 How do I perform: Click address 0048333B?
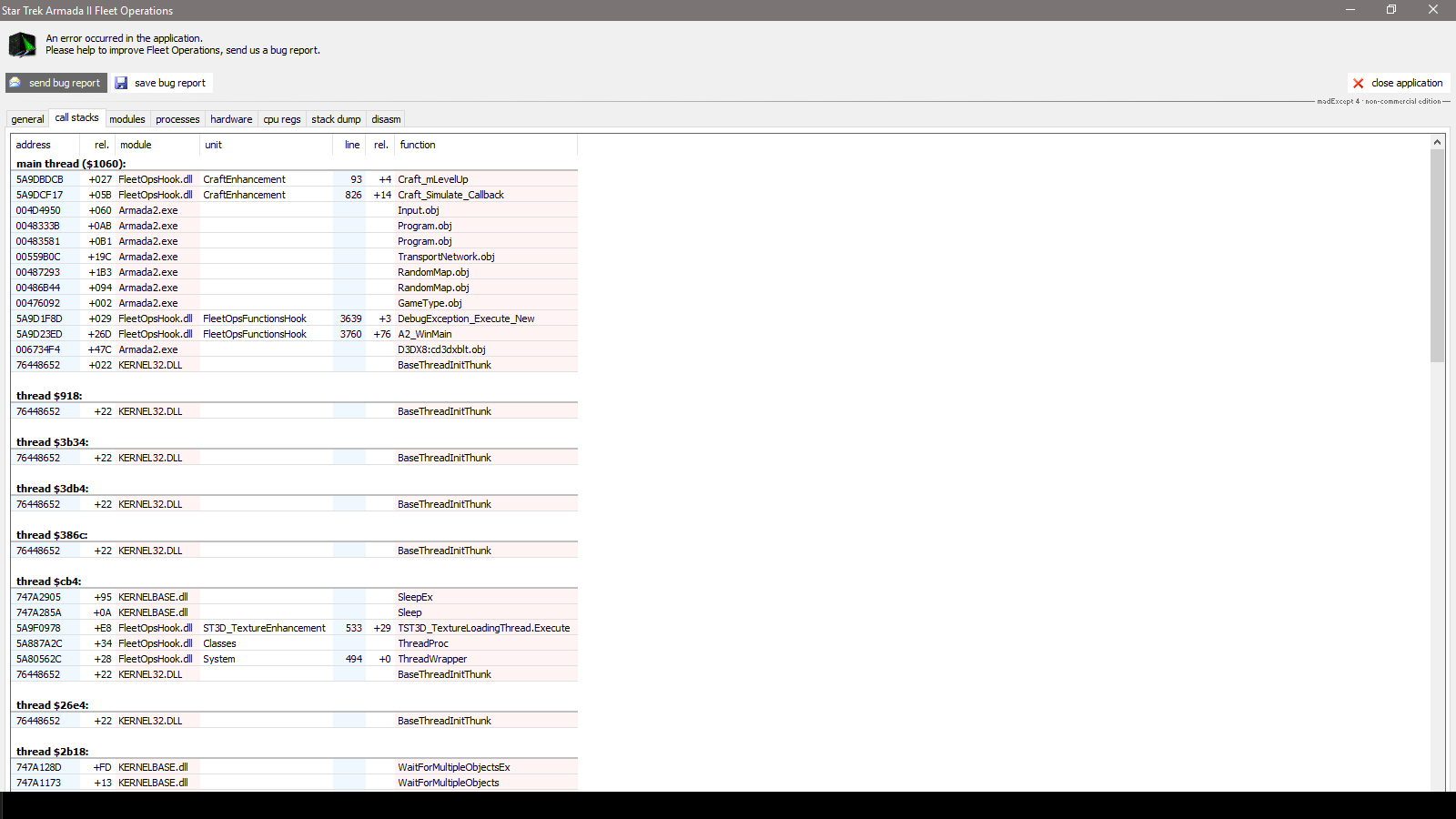(38, 226)
